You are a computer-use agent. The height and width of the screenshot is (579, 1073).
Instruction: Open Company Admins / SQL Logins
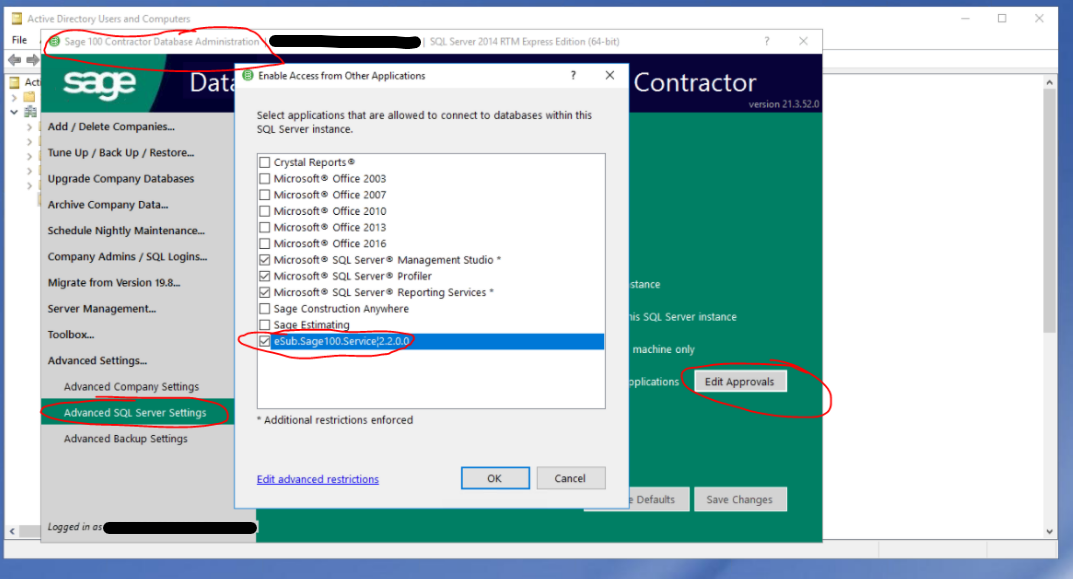click(x=127, y=257)
